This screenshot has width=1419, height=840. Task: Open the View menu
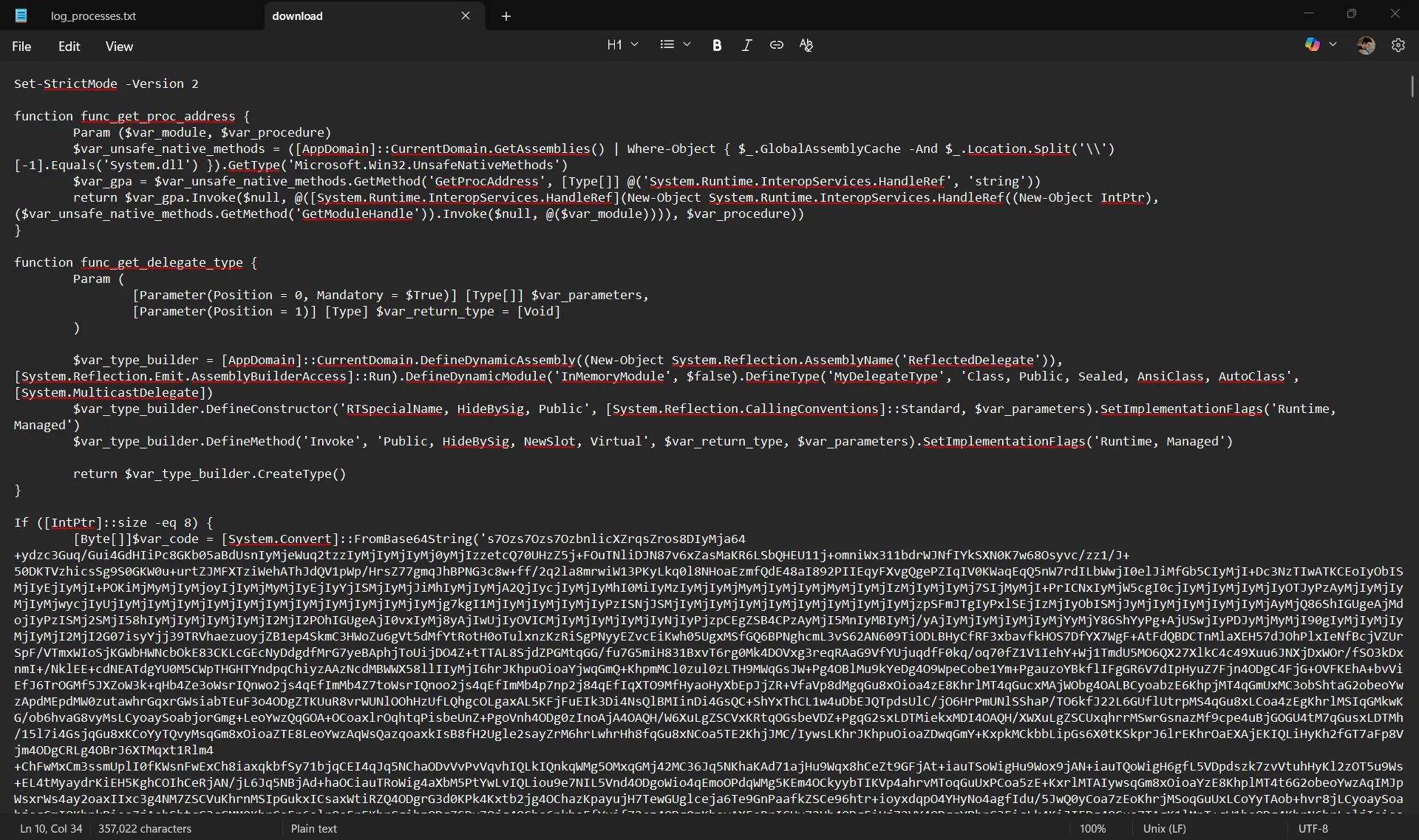coord(119,46)
